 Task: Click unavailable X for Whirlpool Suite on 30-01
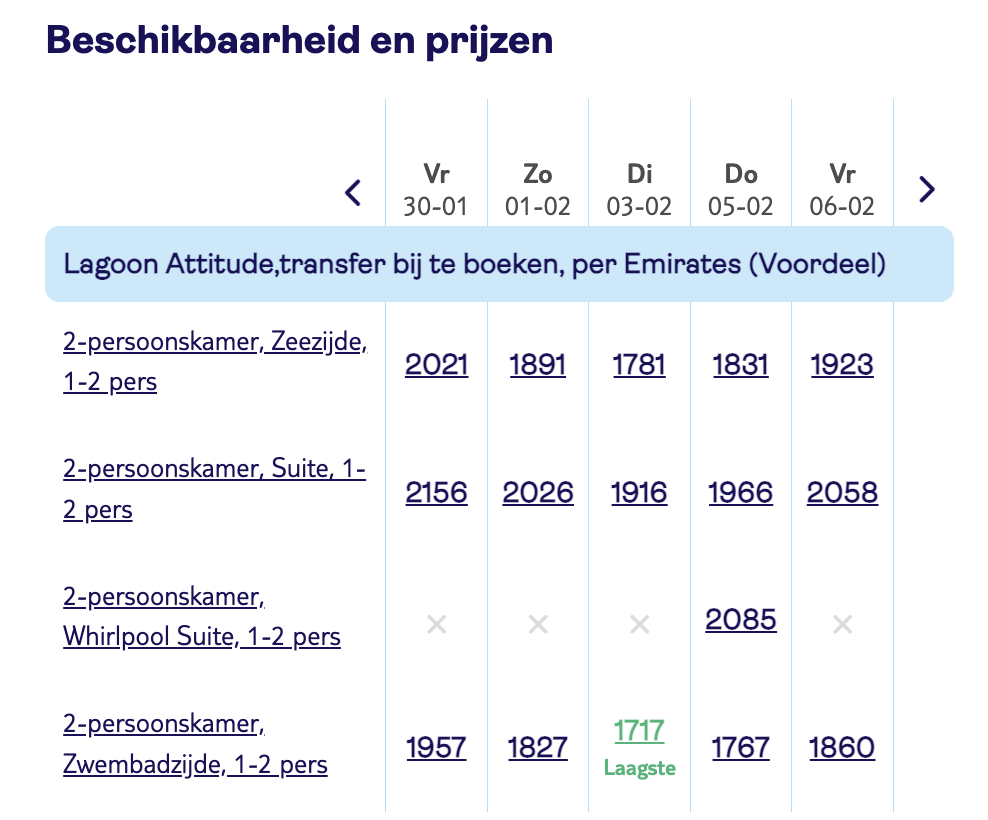point(436,625)
